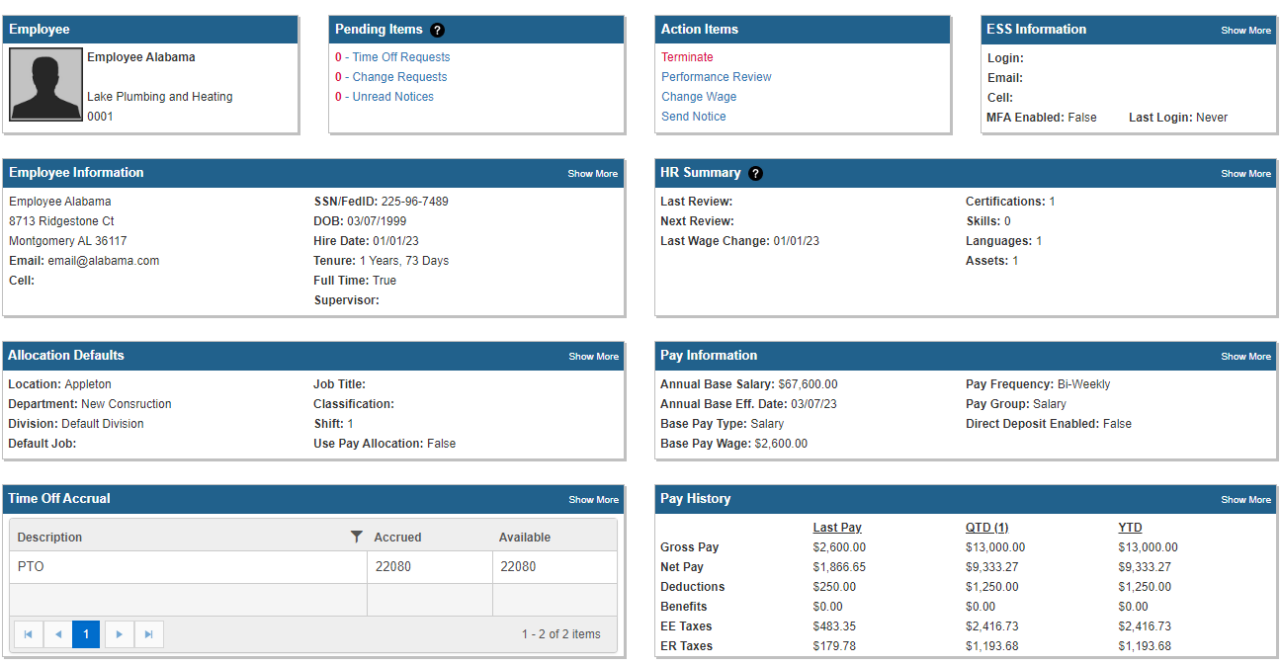Go to previous page in Time Off pager
The height and width of the screenshot is (665, 1280).
point(58,634)
